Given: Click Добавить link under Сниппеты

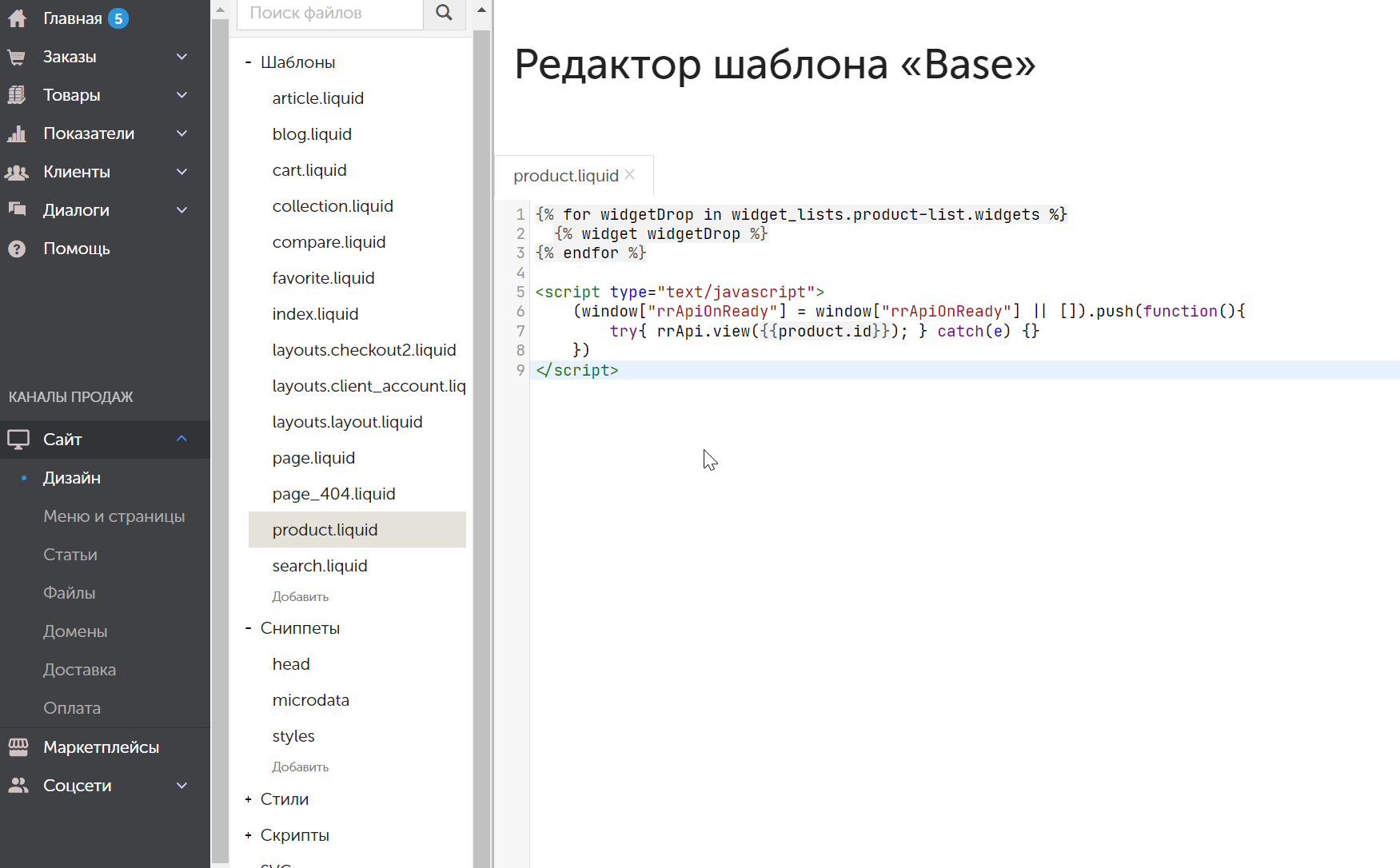Looking at the screenshot, I should point(301,767).
